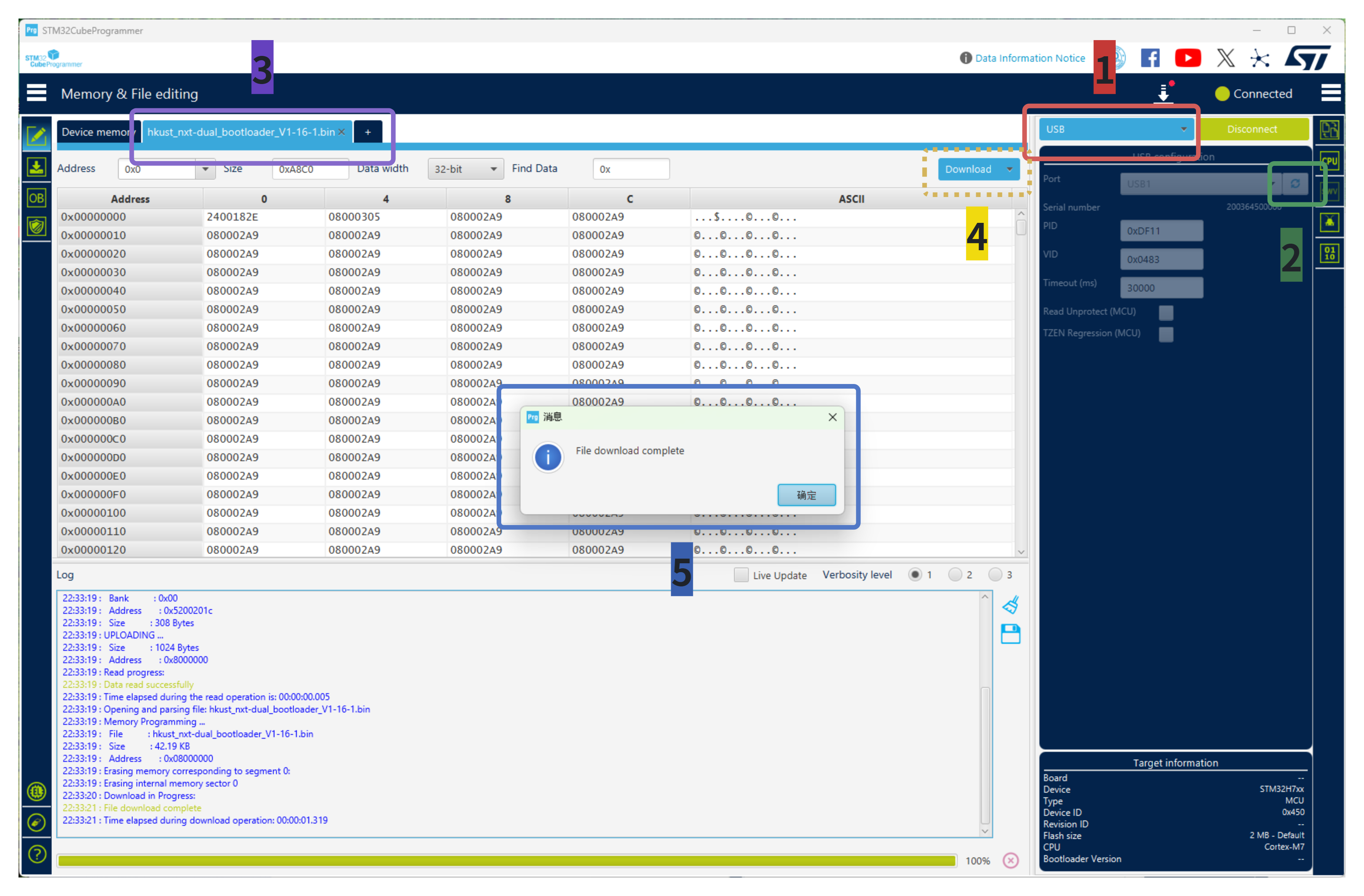This screenshot has height=896, width=1364.
Task: Open the Data width 32-bit dropdown
Action: (465, 169)
